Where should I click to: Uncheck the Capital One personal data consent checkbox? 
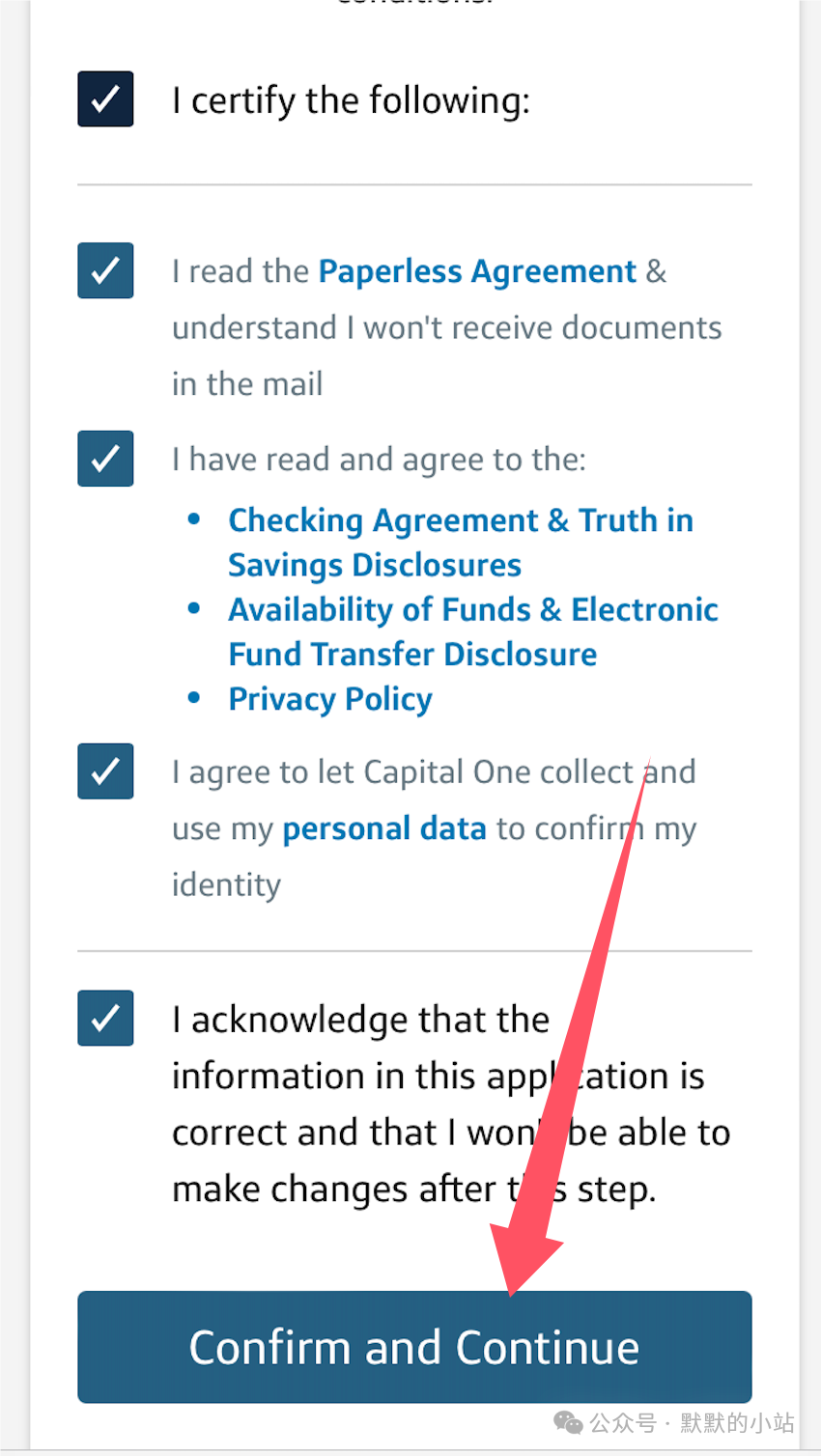[x=105, y=770]
